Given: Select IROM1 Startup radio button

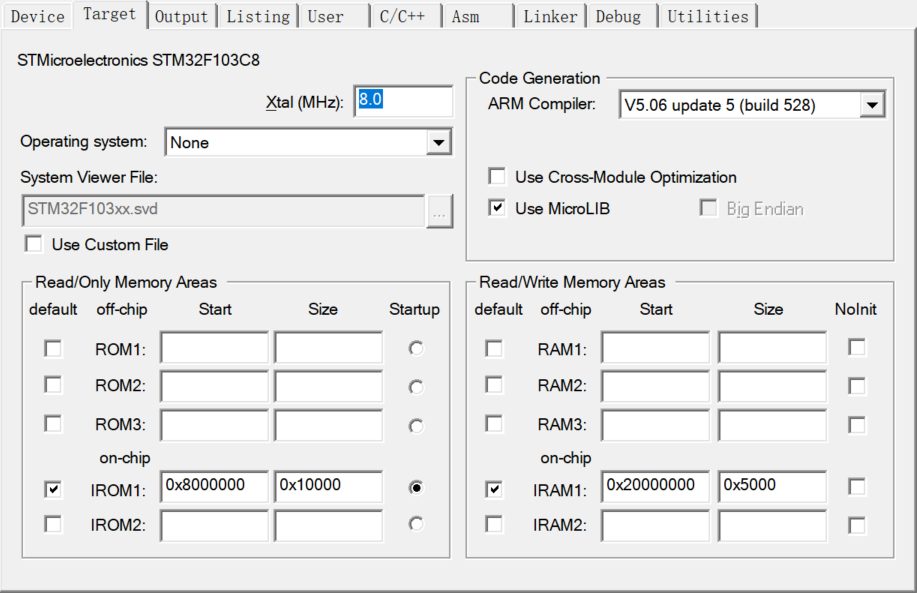Looking at the screenshot, I should click(416, 487).
